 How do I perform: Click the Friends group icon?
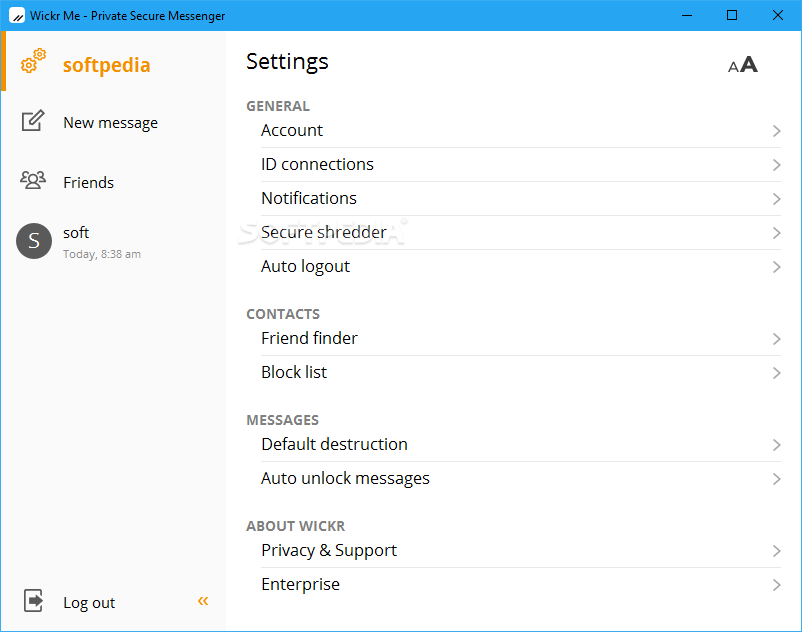pos(33,180)
